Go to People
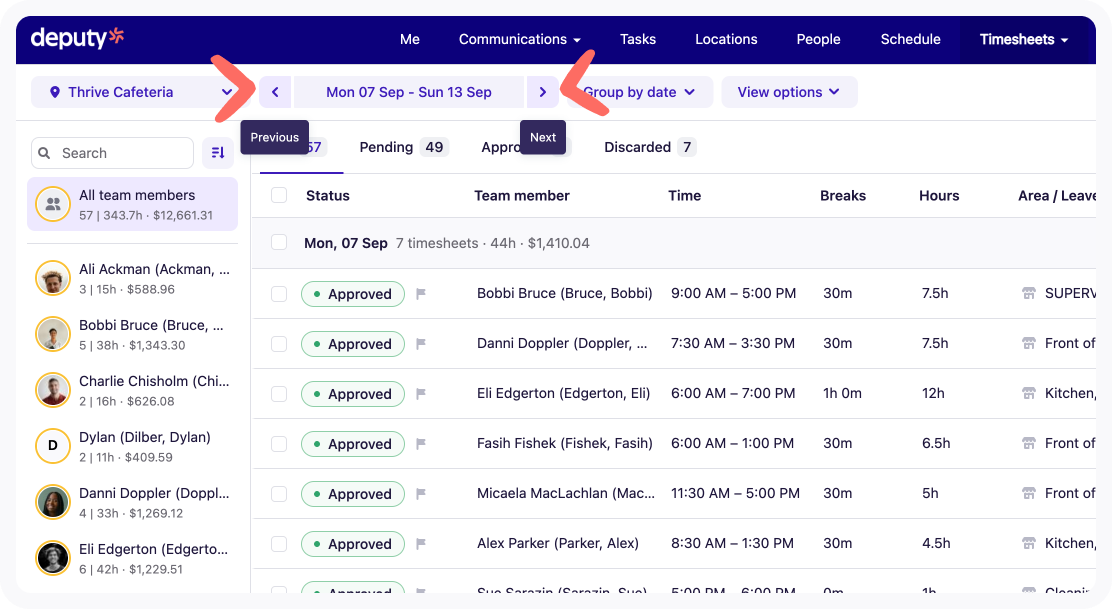Viewport: 1112px width, 609px height. point(818,40)
